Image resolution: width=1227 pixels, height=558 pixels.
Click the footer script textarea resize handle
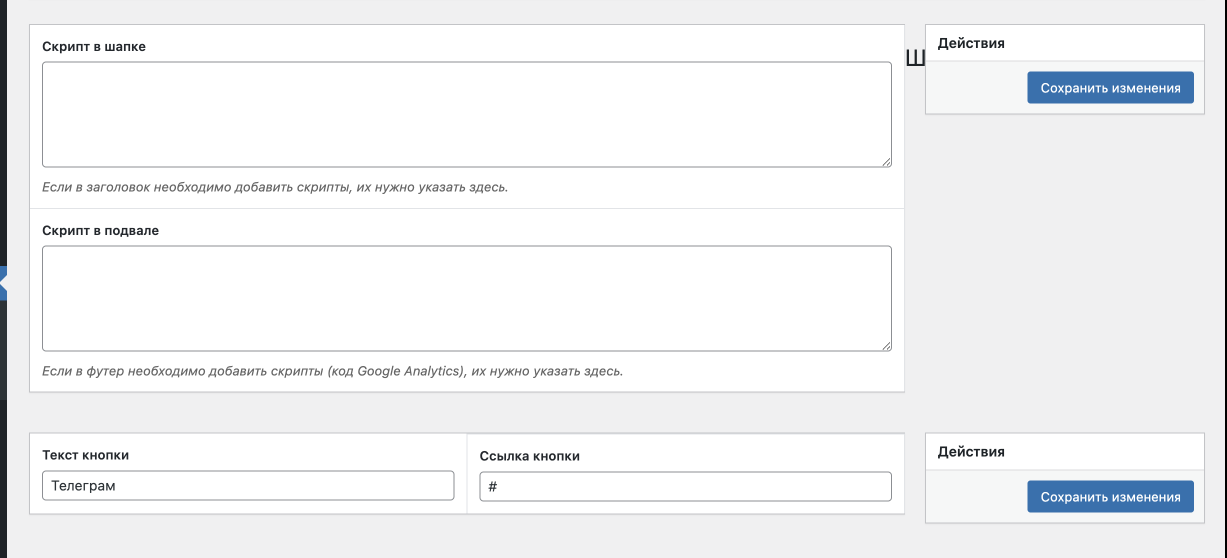tap(886, 345)
